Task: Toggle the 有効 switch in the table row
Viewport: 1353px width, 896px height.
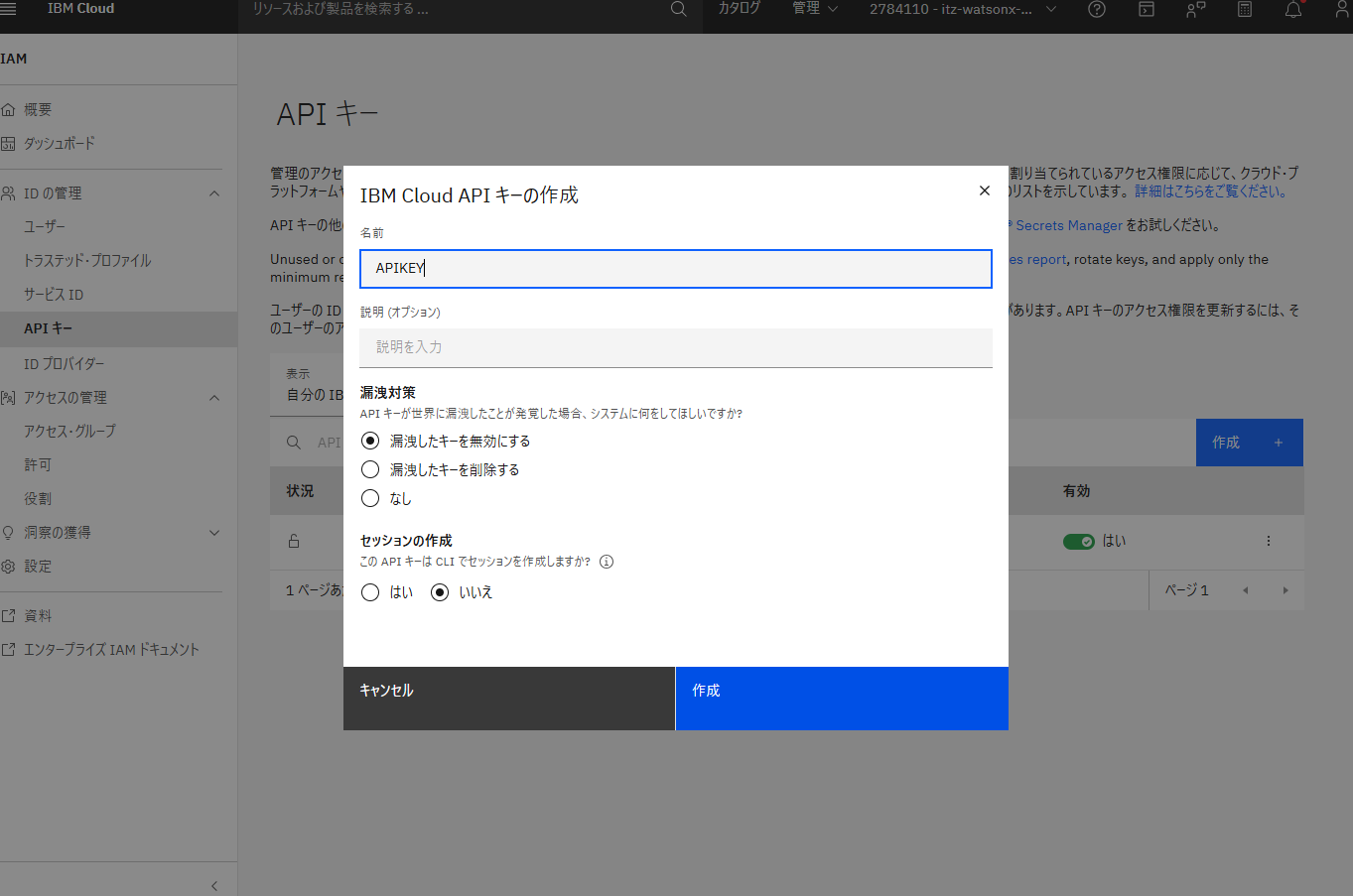Action: pyautogui.click(x=1078, y=541)
